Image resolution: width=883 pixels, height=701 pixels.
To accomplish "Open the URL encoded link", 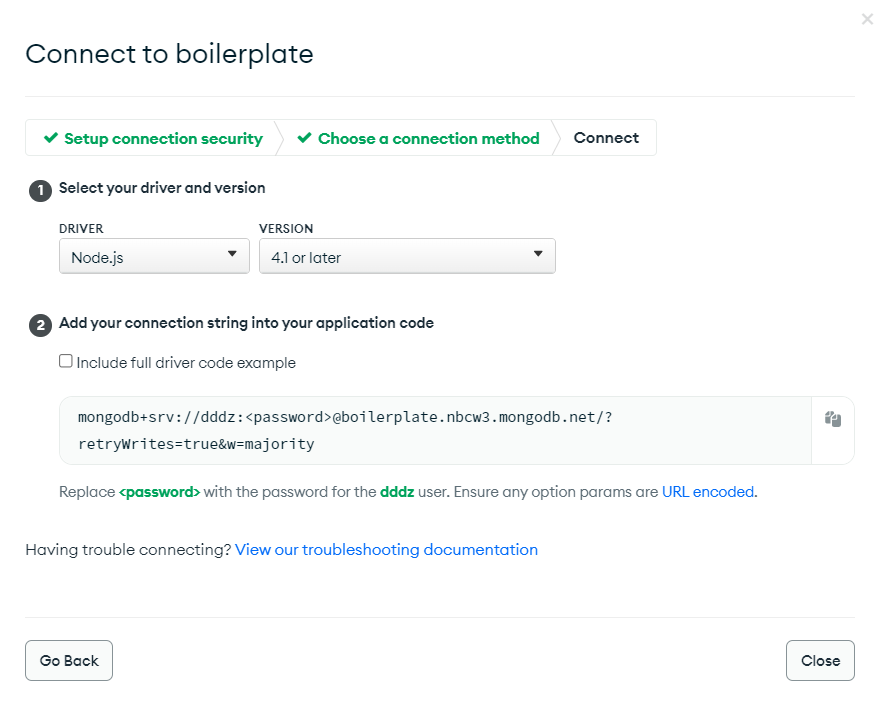I will click(x=709, y=492).
